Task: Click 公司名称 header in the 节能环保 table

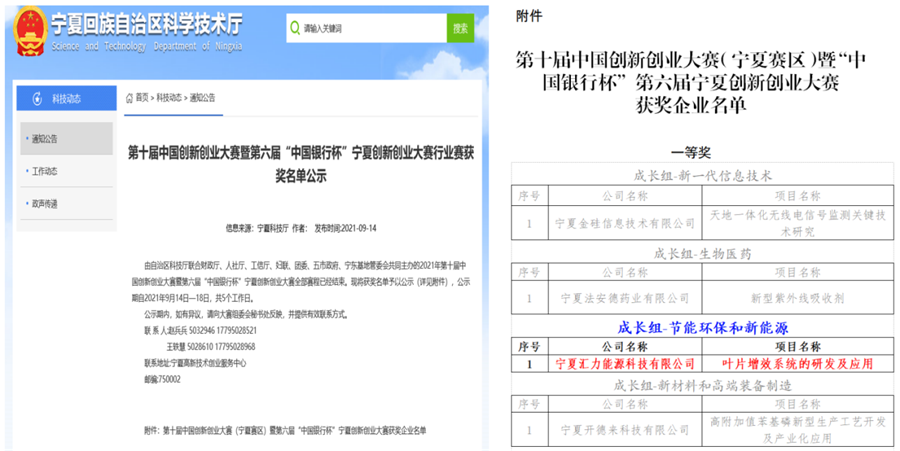Action: 625,347
